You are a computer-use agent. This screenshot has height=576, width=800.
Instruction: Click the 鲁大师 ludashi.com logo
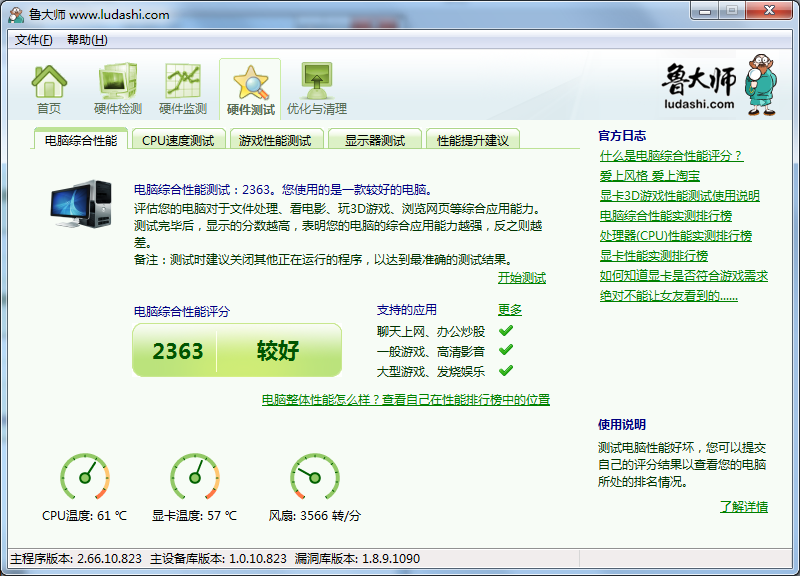coord(719,85)
